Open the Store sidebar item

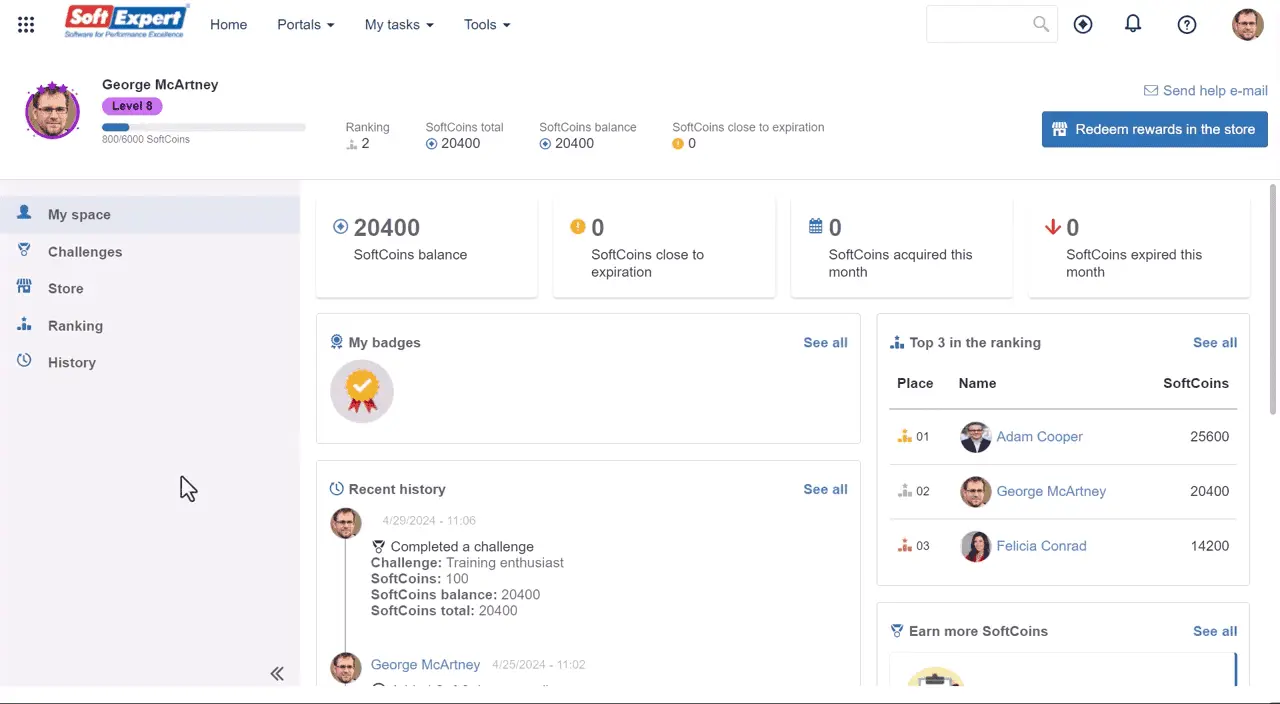[66, 289]
